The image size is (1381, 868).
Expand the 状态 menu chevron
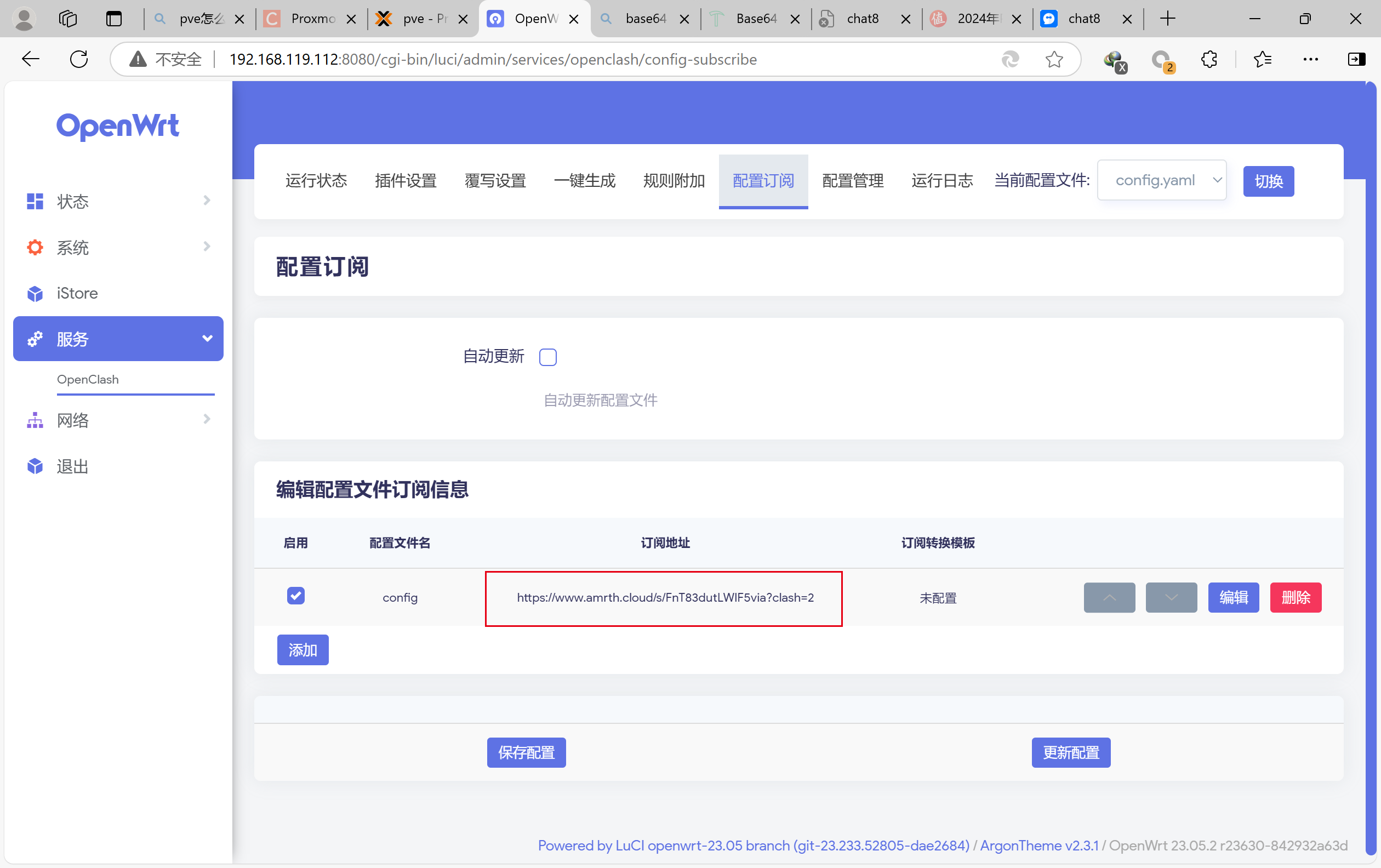[207, 200]
